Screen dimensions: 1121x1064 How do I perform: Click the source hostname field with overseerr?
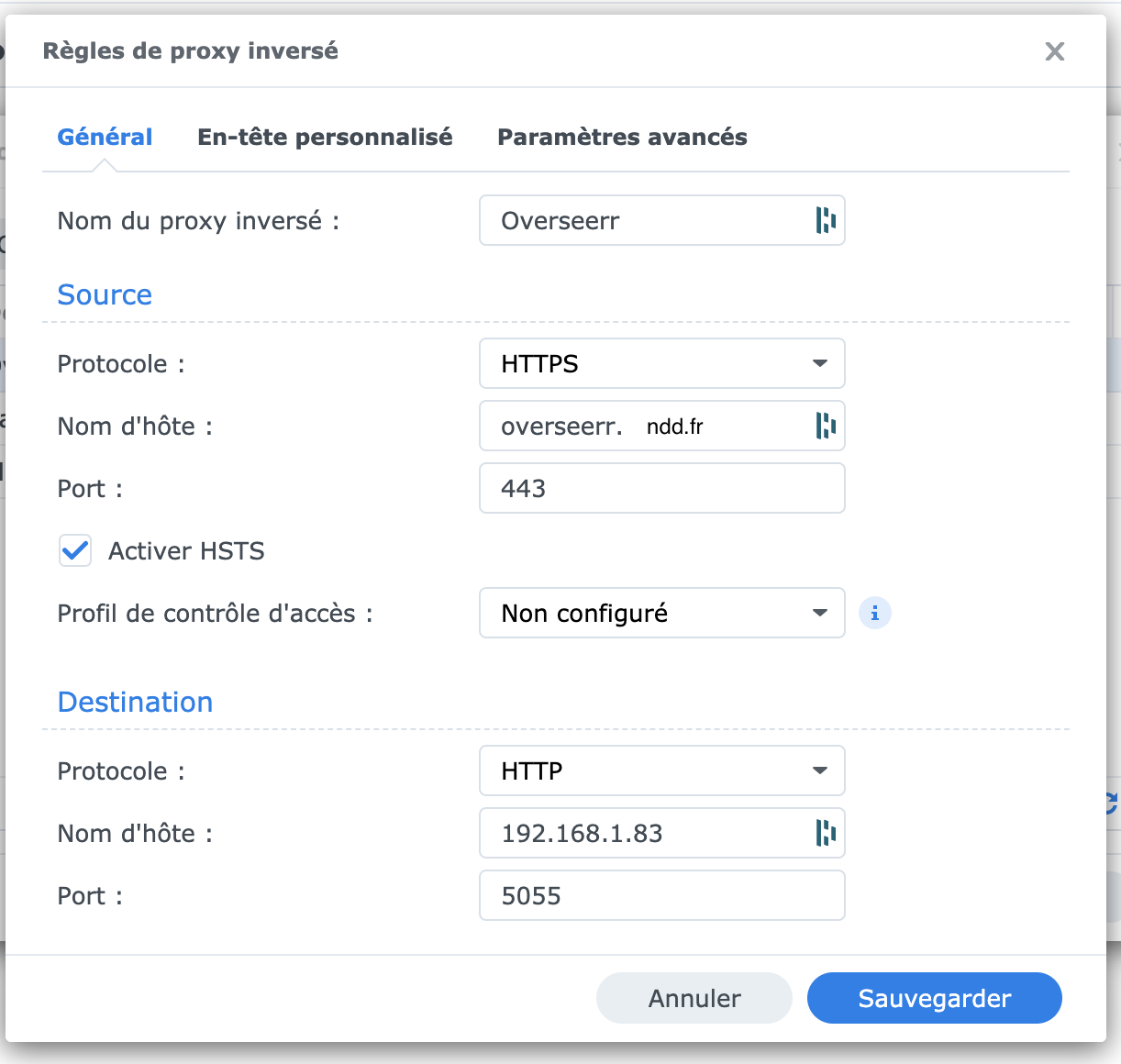642,427
